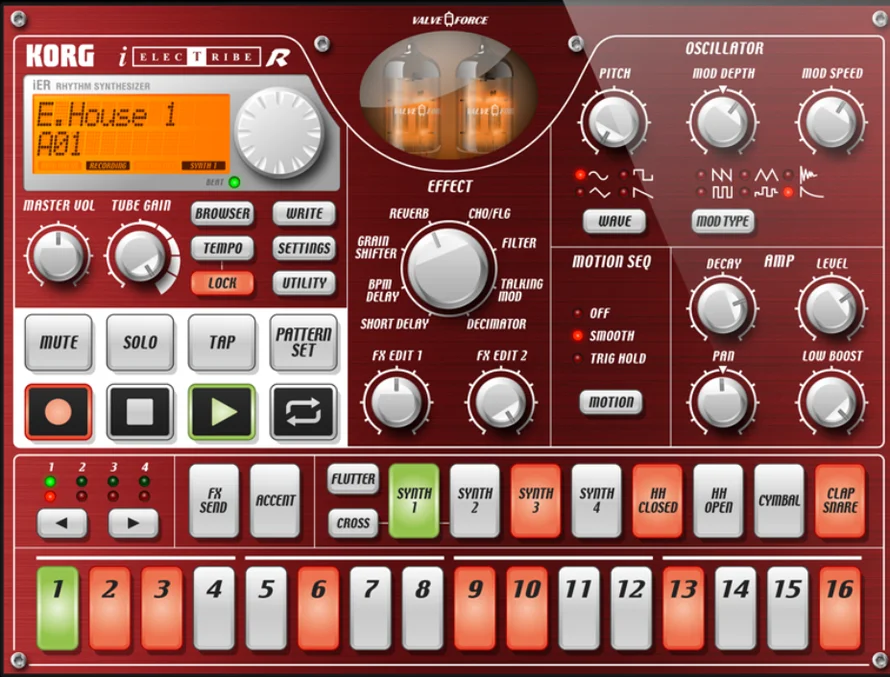The width and height of the screenshot is (890, 677).
Task: Click the FX Edit 2 knob
Action: coord(501,402)
